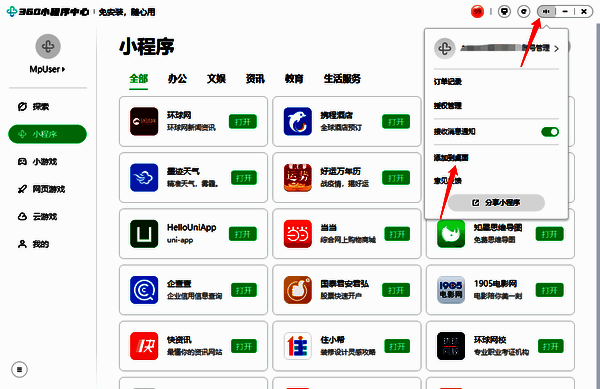This screenshot has width=600, height=389.
Task: Click the 携程酒店 dolphin icon
Action: (x=298, y=122)
